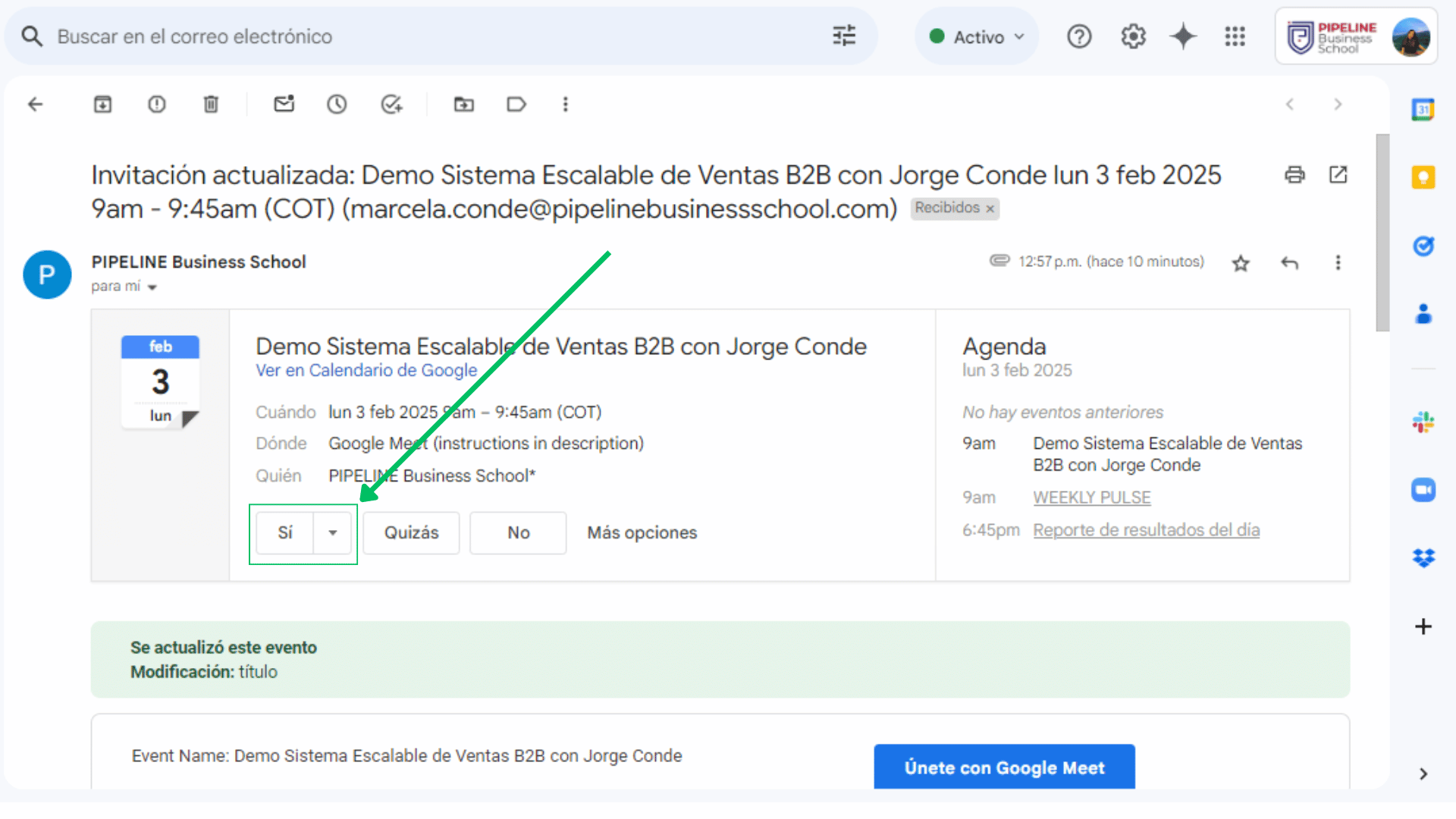Remove the Recibidos label from email
Screen dimensions: 1456x819
pos(990,209)
